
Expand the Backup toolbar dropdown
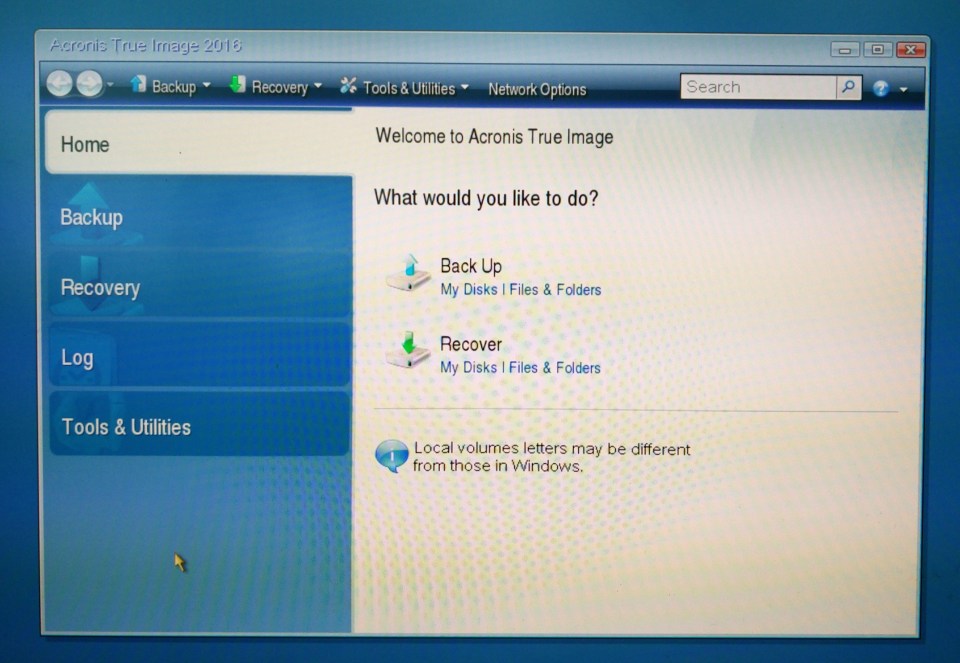click(206, 86)
